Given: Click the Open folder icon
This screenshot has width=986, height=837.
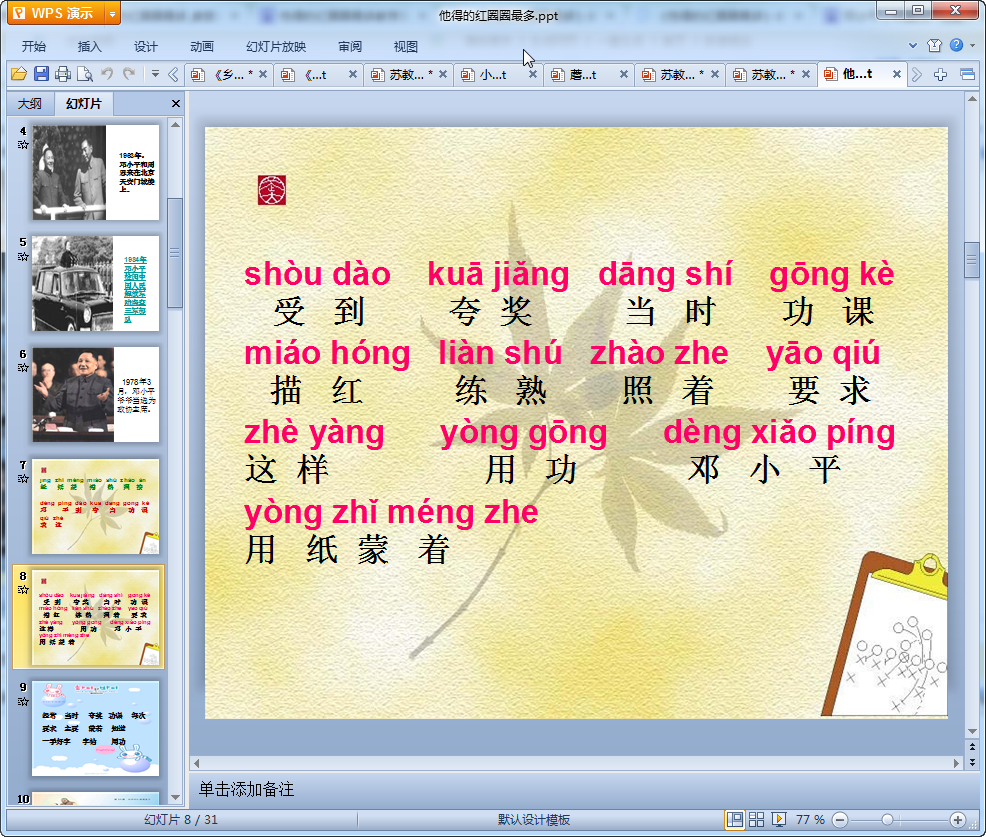Looking at the screenshot, I should 19,74.
